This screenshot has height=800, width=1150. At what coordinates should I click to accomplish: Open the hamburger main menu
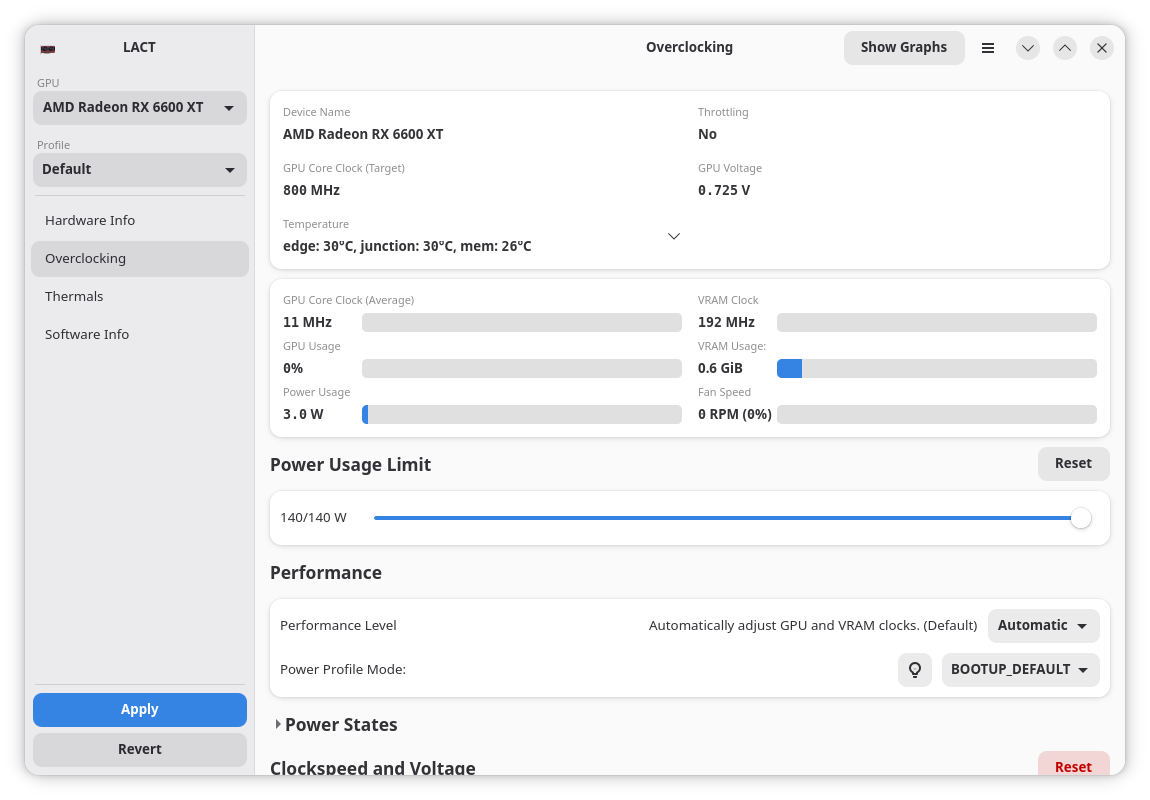[x=988, y=48]
